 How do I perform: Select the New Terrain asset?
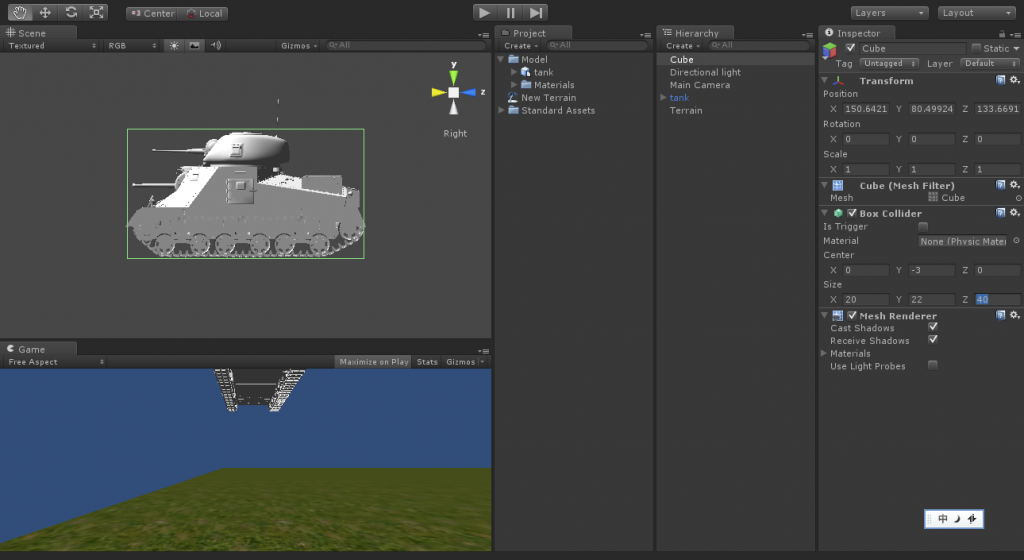[x=549, y=98]
